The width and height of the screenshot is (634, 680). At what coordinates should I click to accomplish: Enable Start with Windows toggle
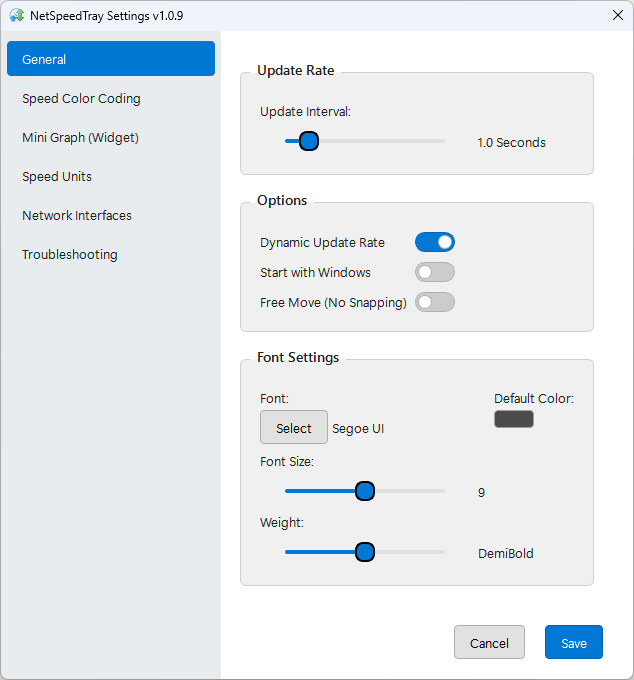coord(435,272)
